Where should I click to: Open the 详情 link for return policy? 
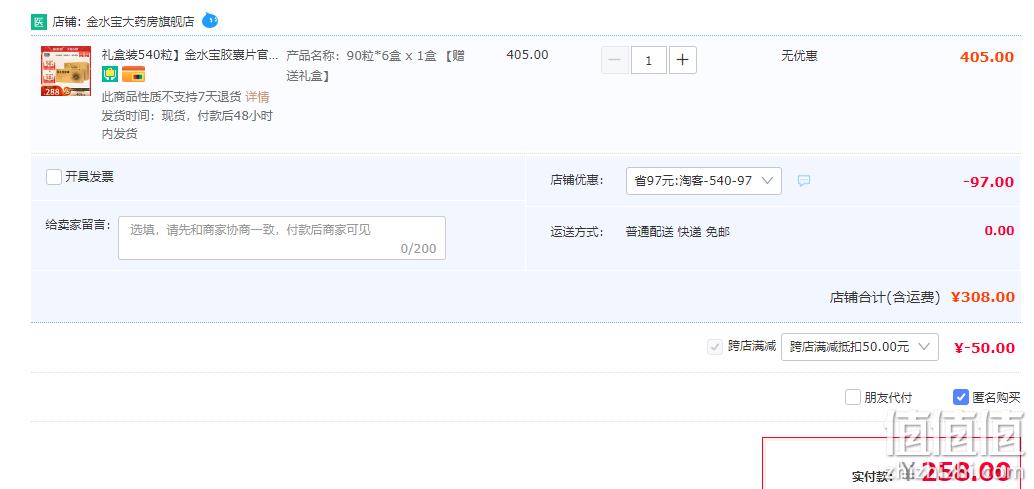(x=257, y=97)
